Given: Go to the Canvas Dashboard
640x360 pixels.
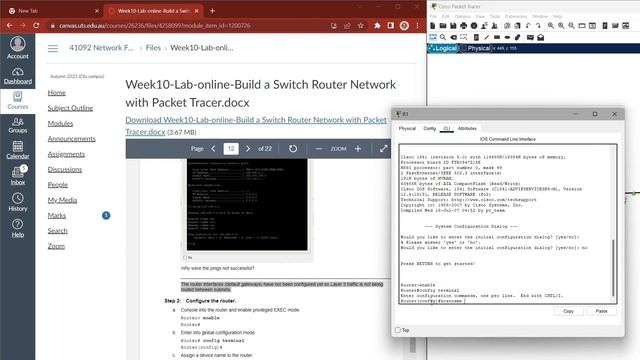Looking at the screenshot, I should pos(18,76).
